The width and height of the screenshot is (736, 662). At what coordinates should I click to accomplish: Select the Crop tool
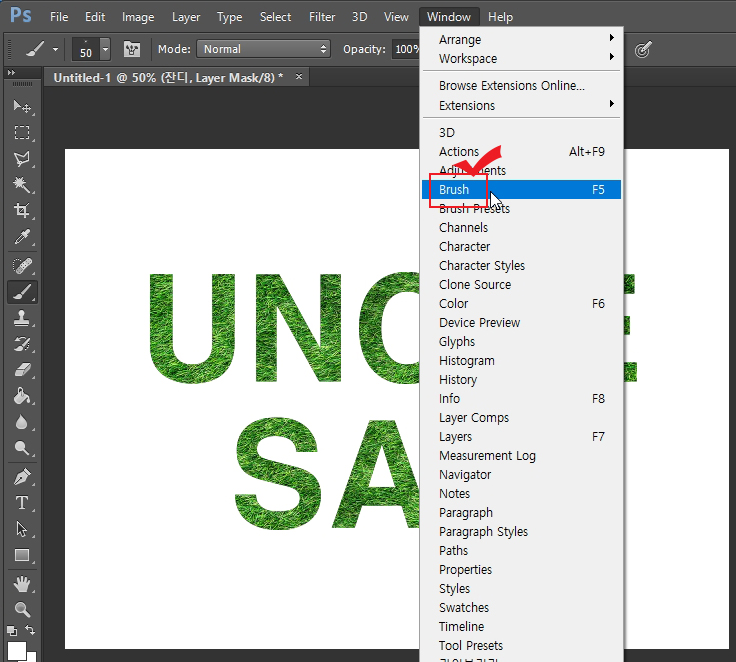coord(22,210)
